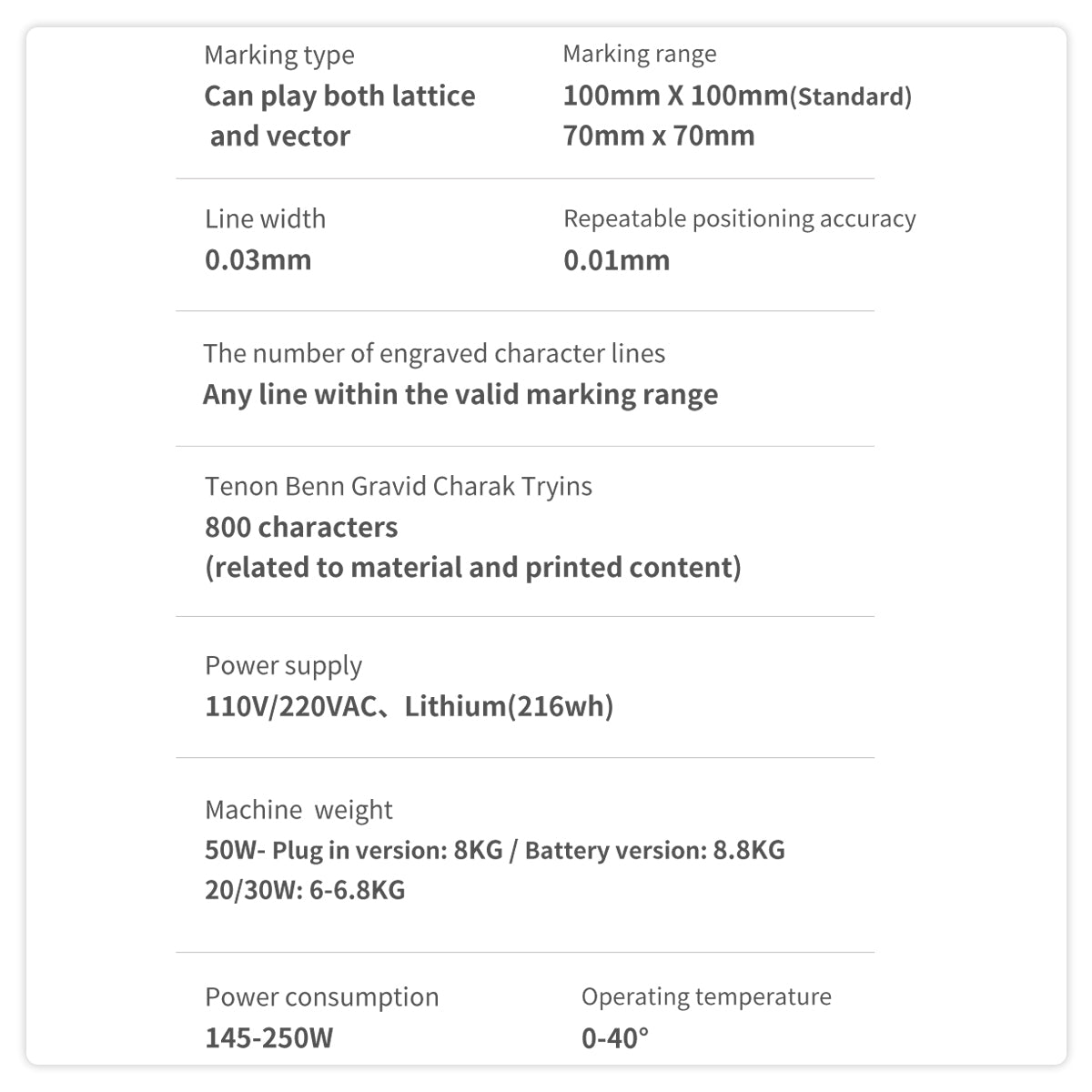Click the 'Marking type' label
The height and width of the screenshot is (1092, 1092).
(279, 56)
